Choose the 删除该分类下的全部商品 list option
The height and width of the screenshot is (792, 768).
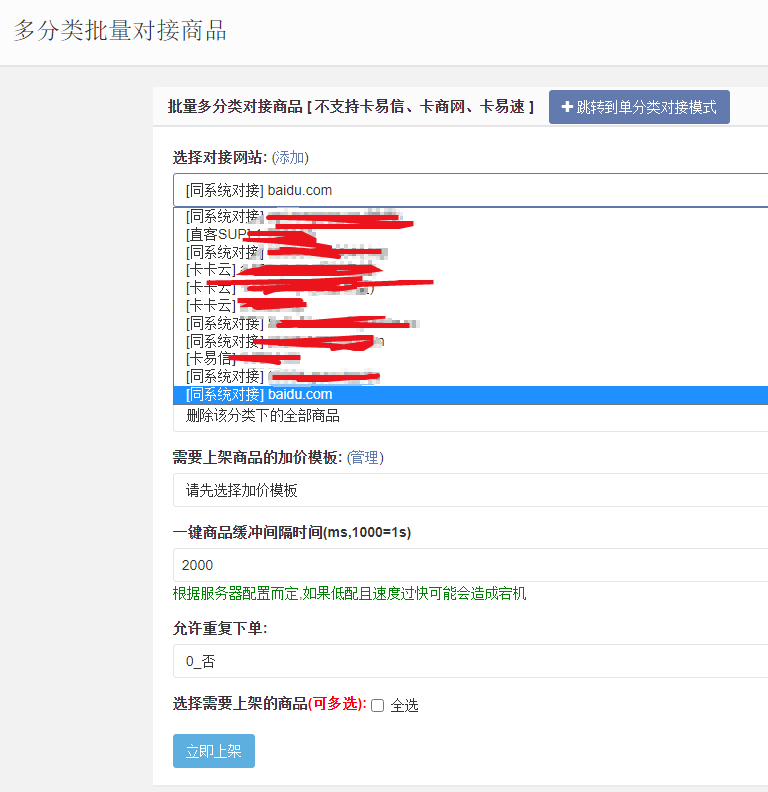(x=263, y=415)
